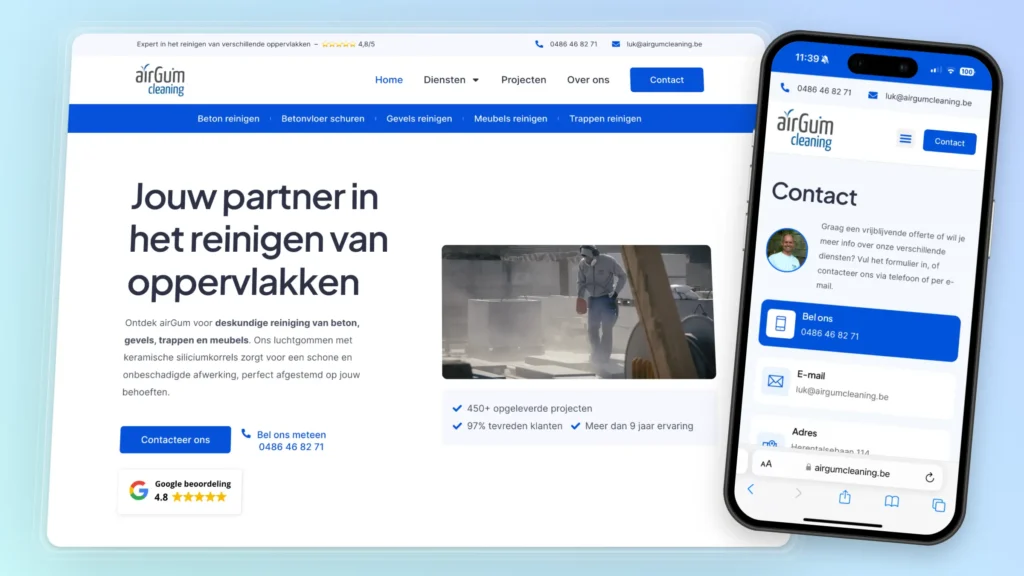Click the airGum cleaning logo on desktop site
The width and height of the screenshot is (1024, 576).
(160, 80)
